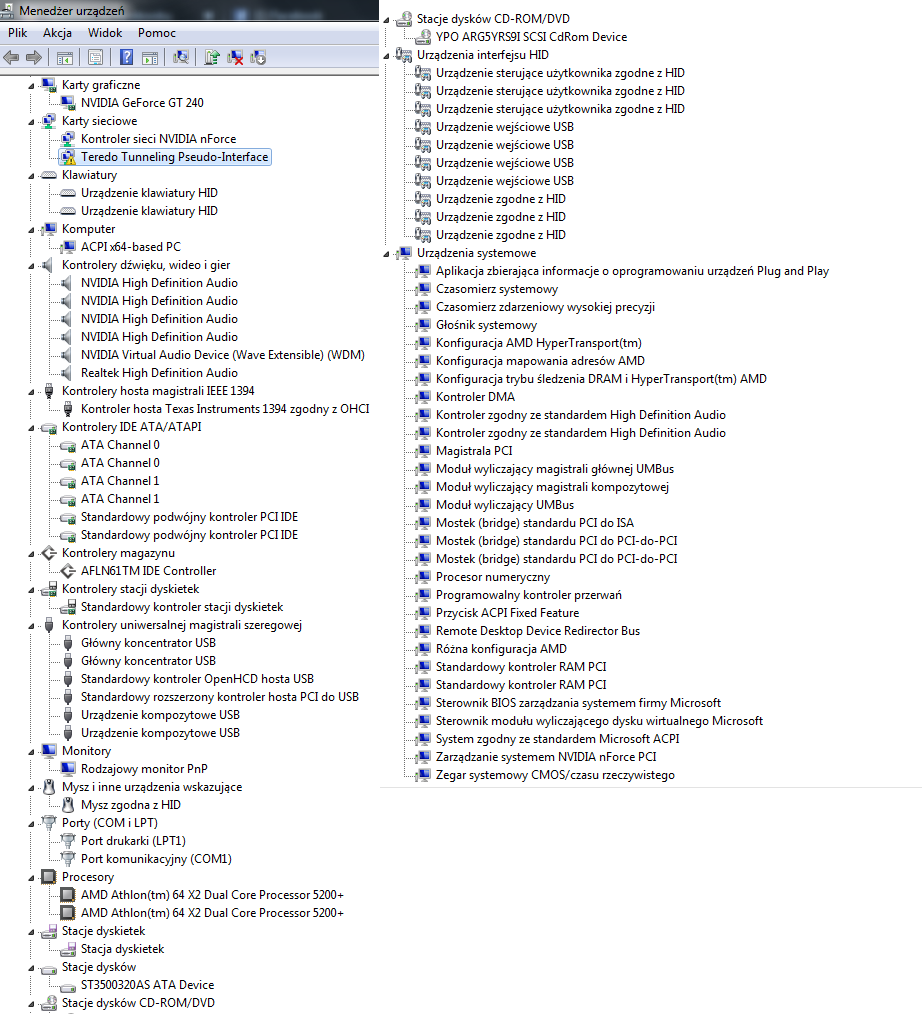Select first AMD Athlon 64 X2 processor entry
The width and height of the screenshot is (922, 1014).
pos(212,895)
